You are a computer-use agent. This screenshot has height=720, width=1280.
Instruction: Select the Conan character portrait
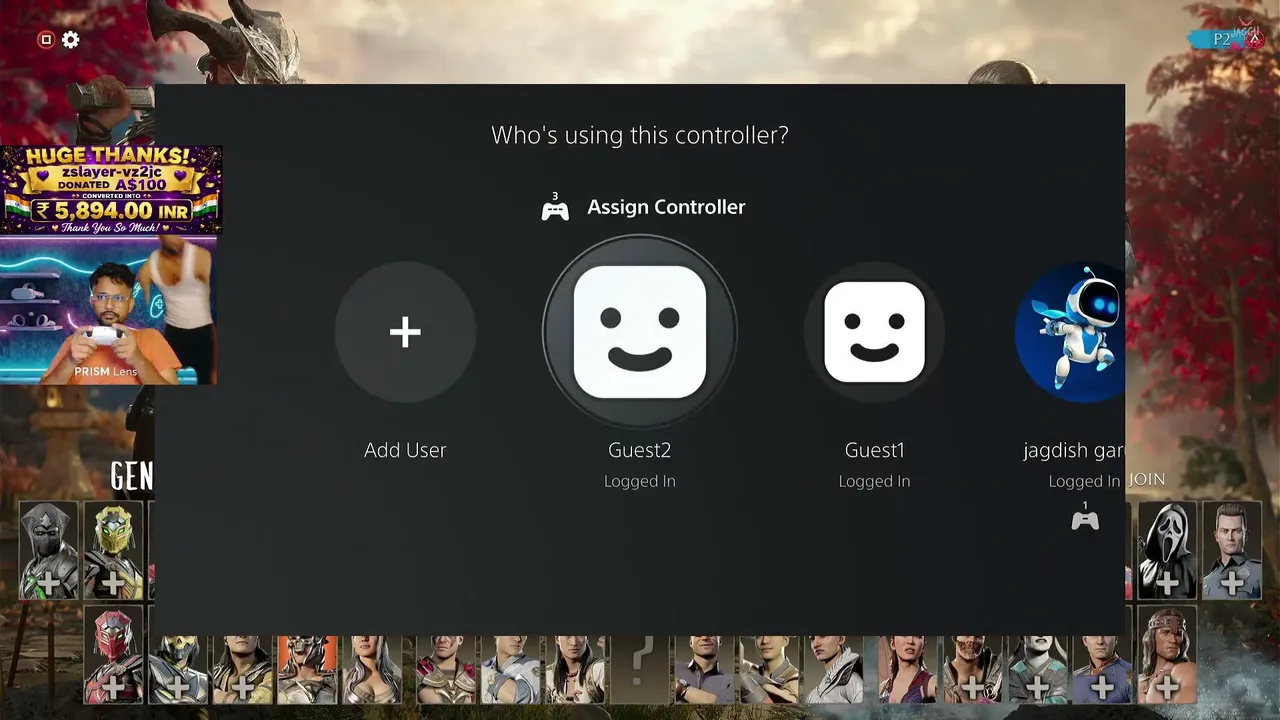coord(1167,654)
